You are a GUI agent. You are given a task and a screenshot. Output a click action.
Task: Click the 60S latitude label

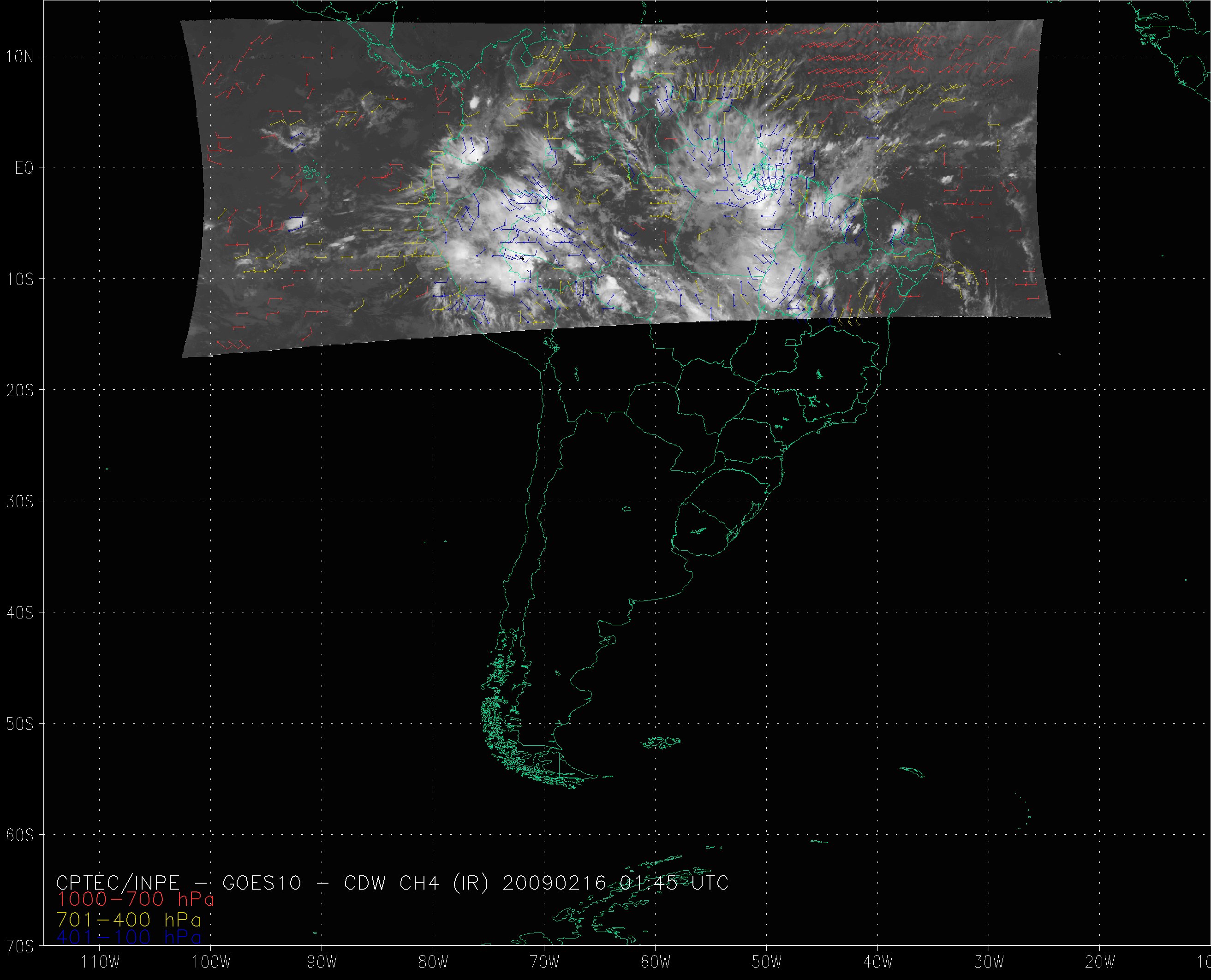point(20,835)
